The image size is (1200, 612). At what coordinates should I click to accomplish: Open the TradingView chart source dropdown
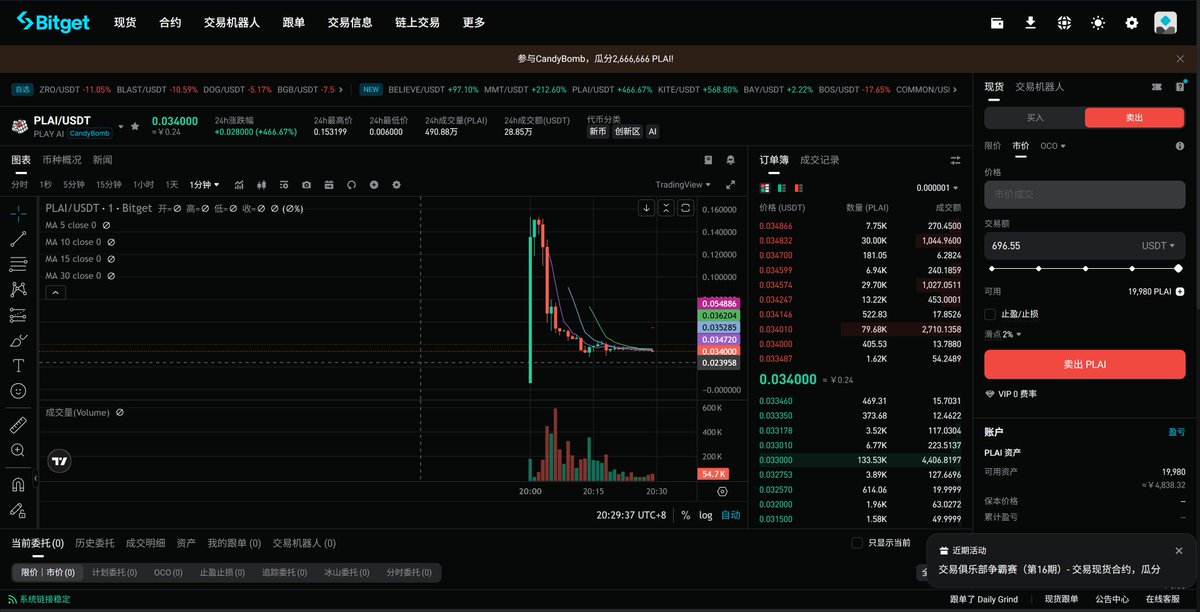click(x=683, y=185)
